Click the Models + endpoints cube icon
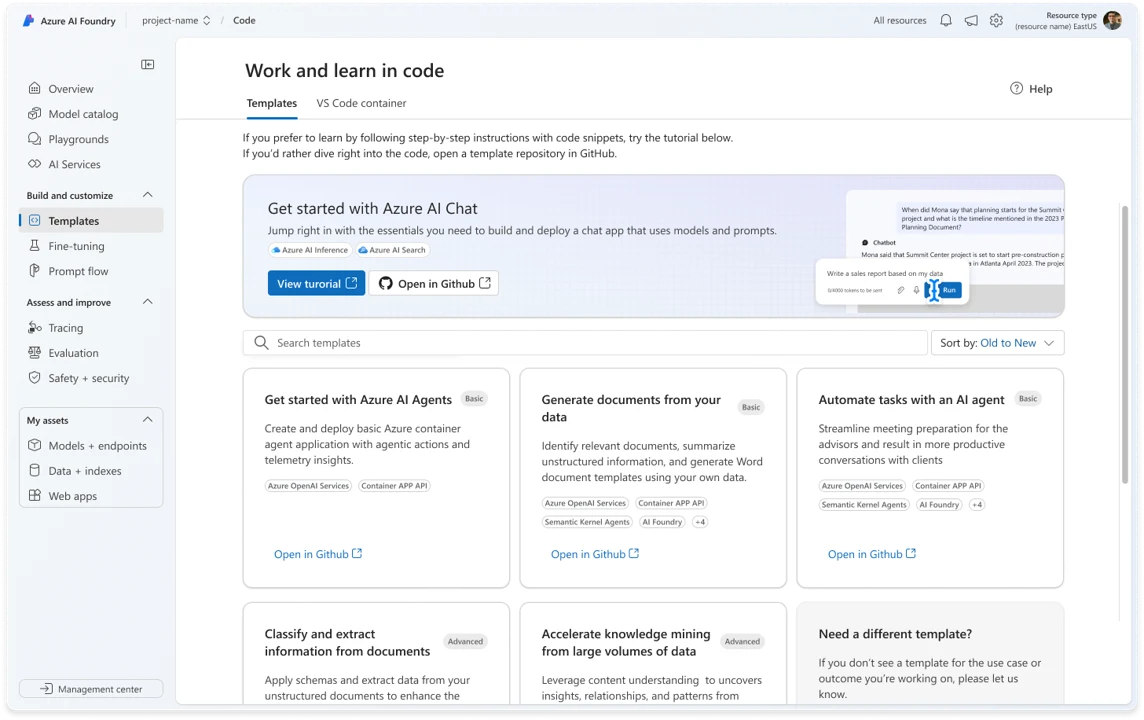Viewport: 1144px width, 720px height. [34, 445]
